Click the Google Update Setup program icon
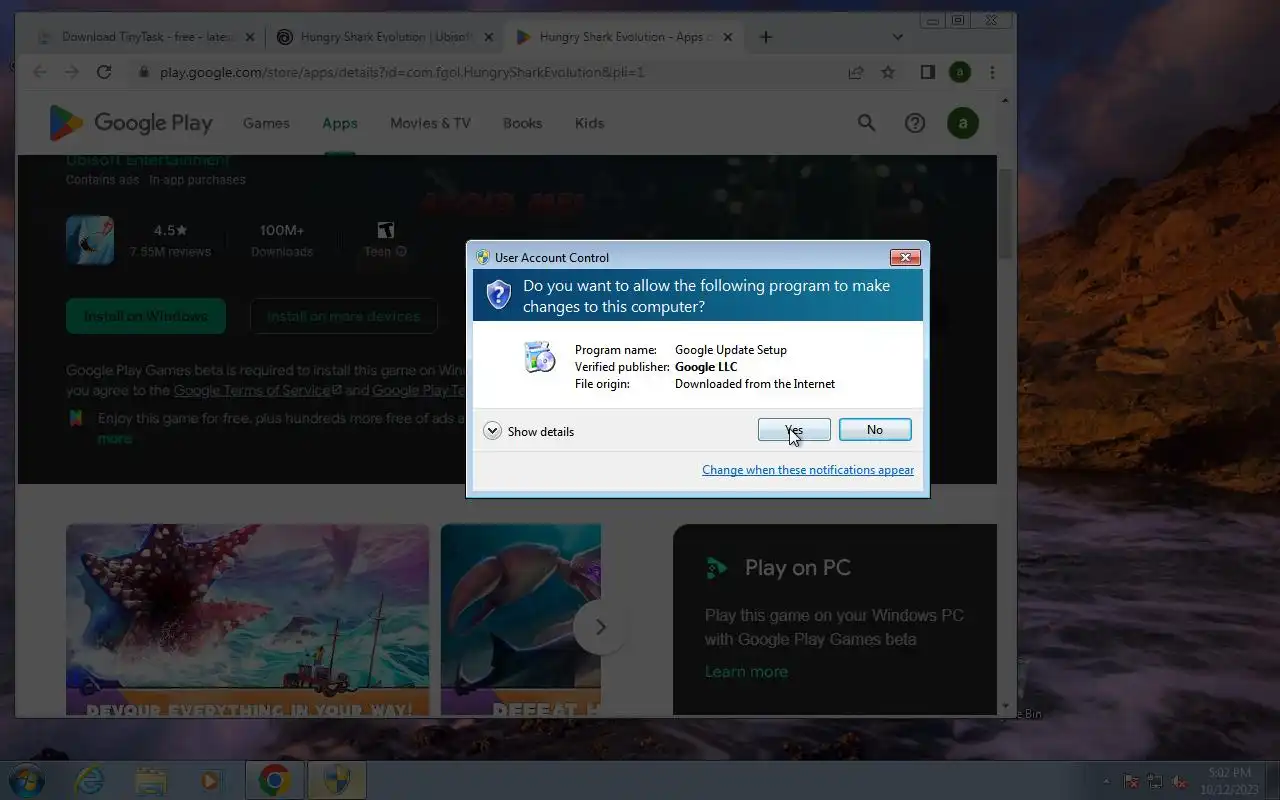 pos(540,356)
